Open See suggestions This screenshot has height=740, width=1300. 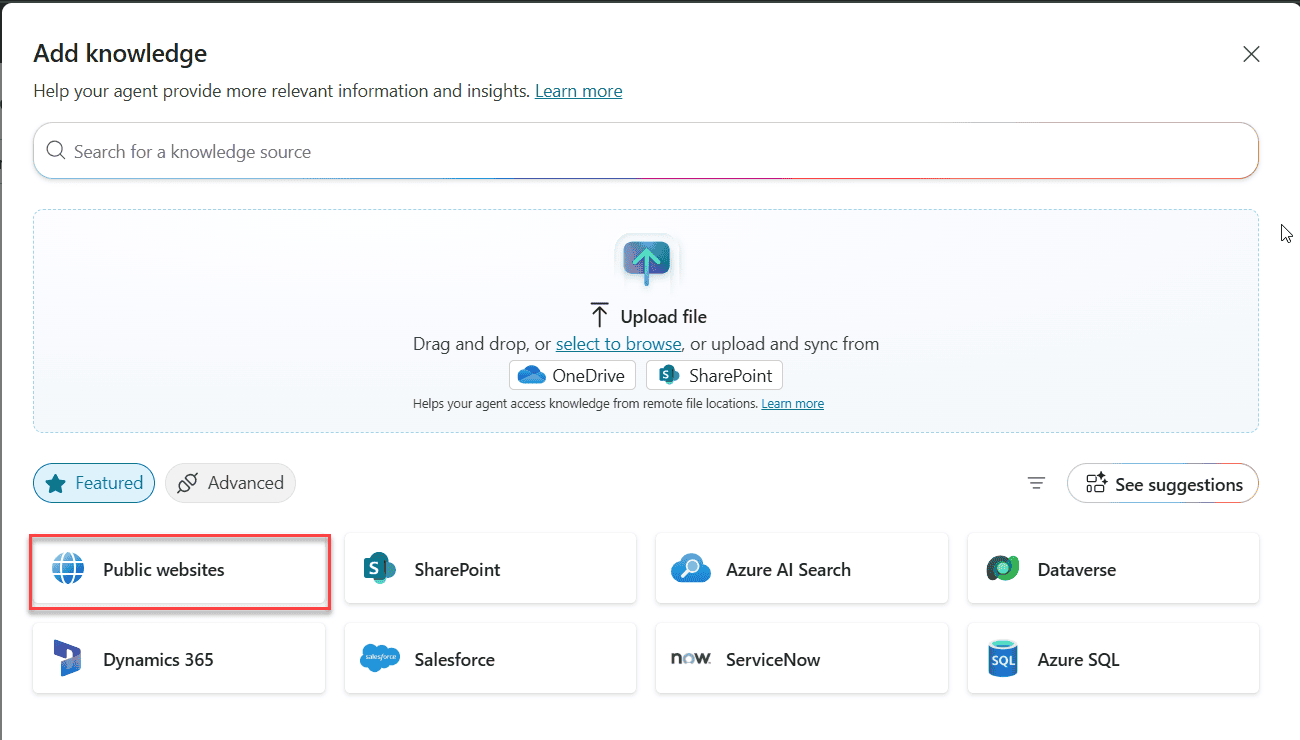(x=1163, y=484)
